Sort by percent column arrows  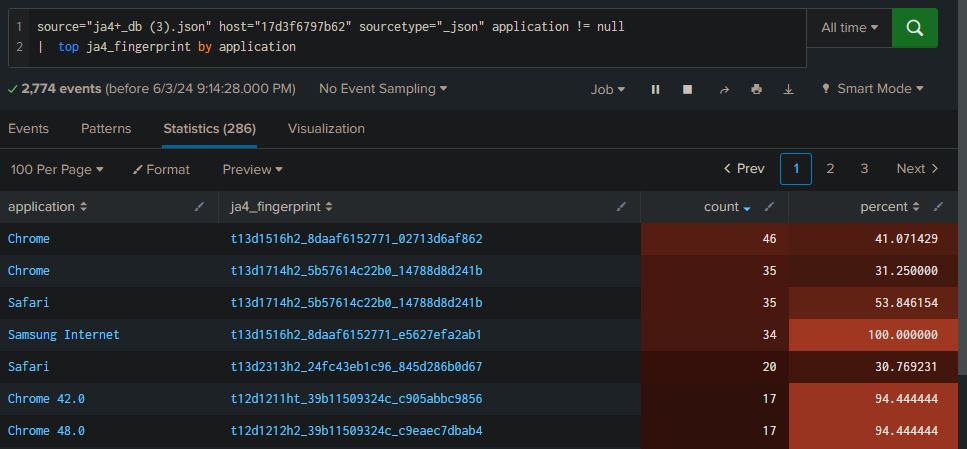[x=916, y=207]
